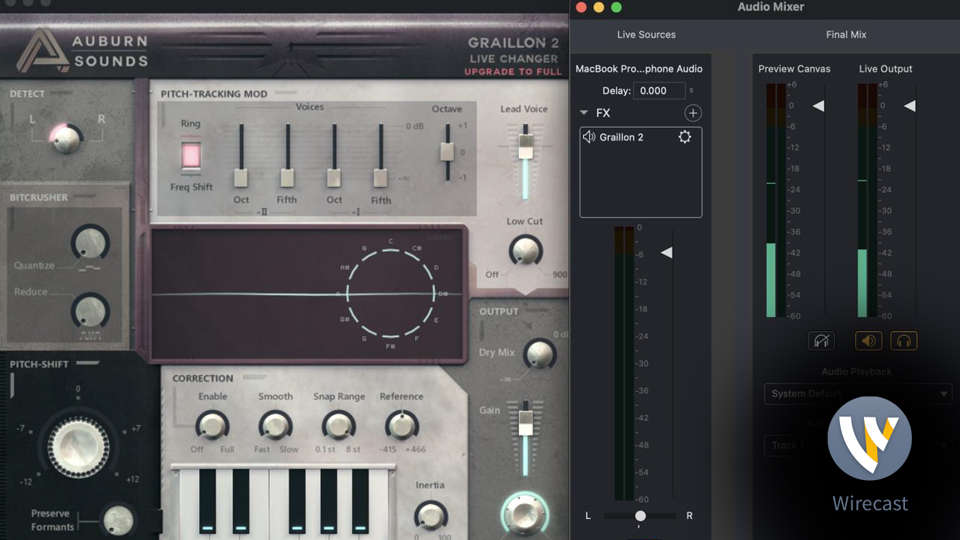Click the Preserve Formants knob

(118, 520)
